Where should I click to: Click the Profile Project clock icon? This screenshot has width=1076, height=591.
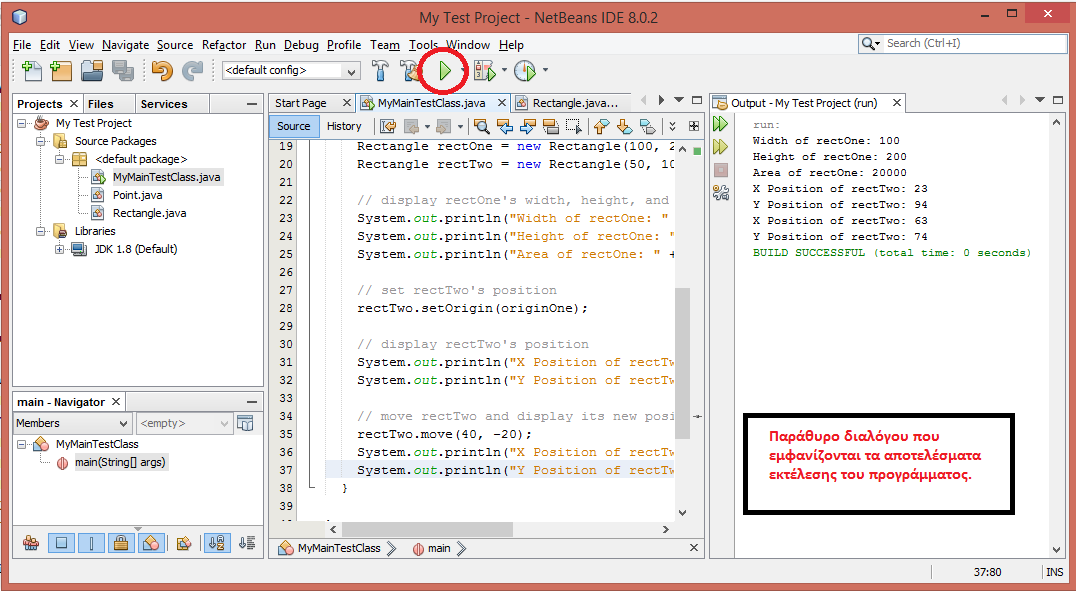pos(525,71)
